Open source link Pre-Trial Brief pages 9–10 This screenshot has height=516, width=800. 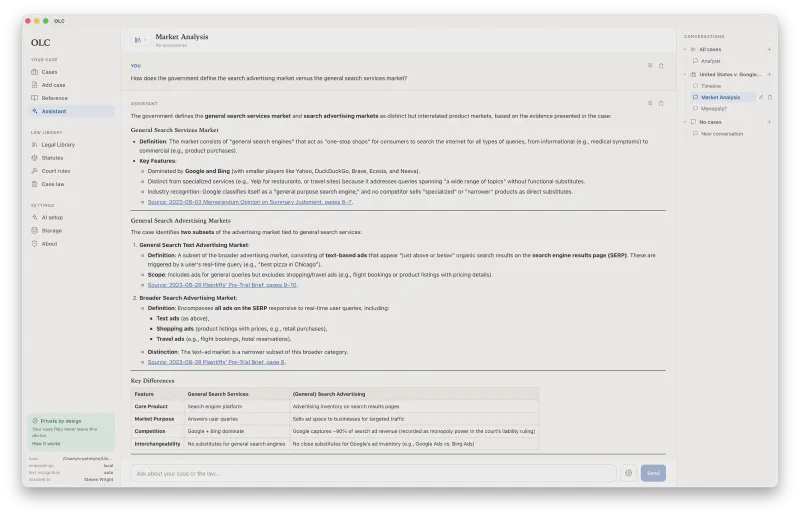tap(222, 285)
